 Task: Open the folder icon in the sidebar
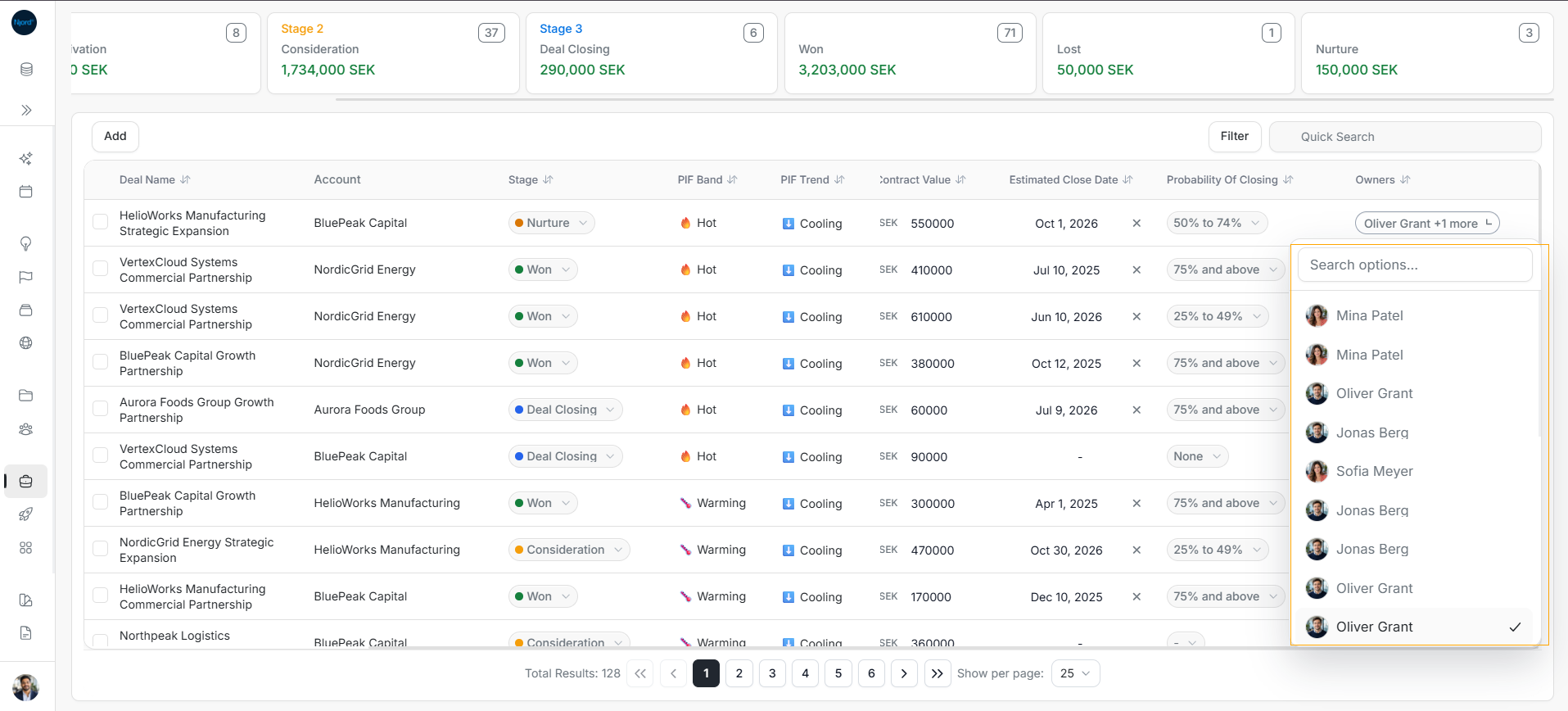click(x=26, y=396)
